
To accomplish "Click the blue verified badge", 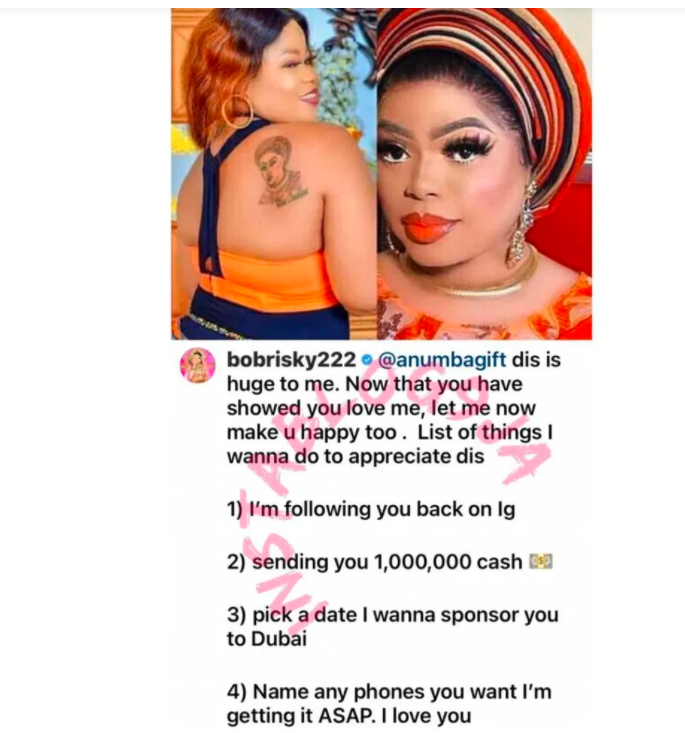I will pyautogui.click(x=367, y=359).
